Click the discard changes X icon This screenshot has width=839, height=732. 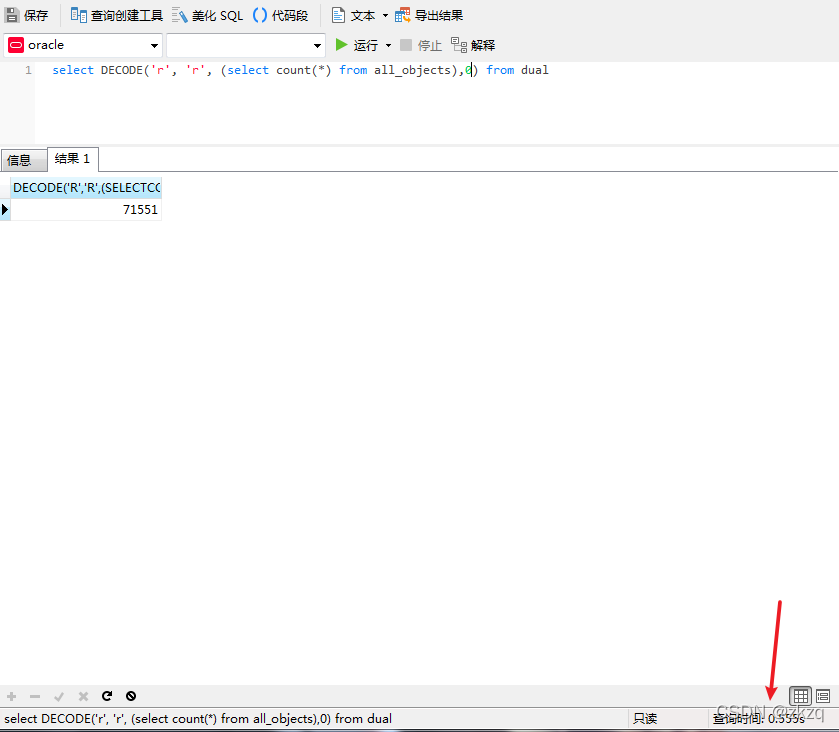pos(83,696)
